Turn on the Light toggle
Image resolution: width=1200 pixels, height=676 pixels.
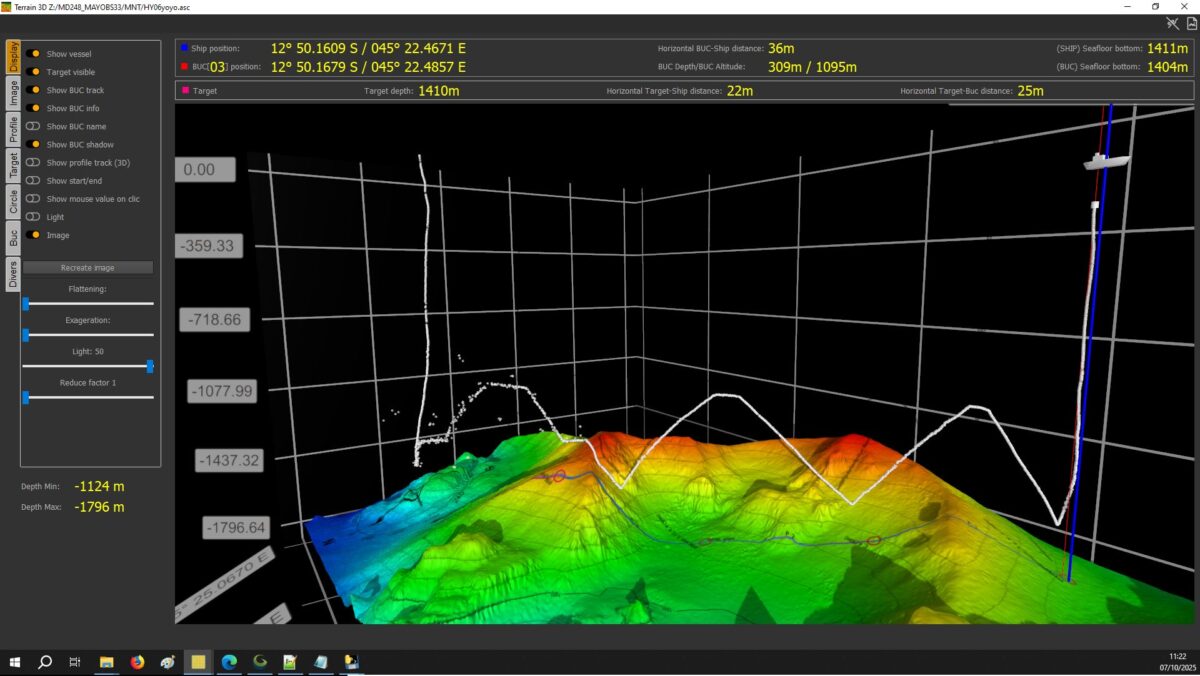33,217
